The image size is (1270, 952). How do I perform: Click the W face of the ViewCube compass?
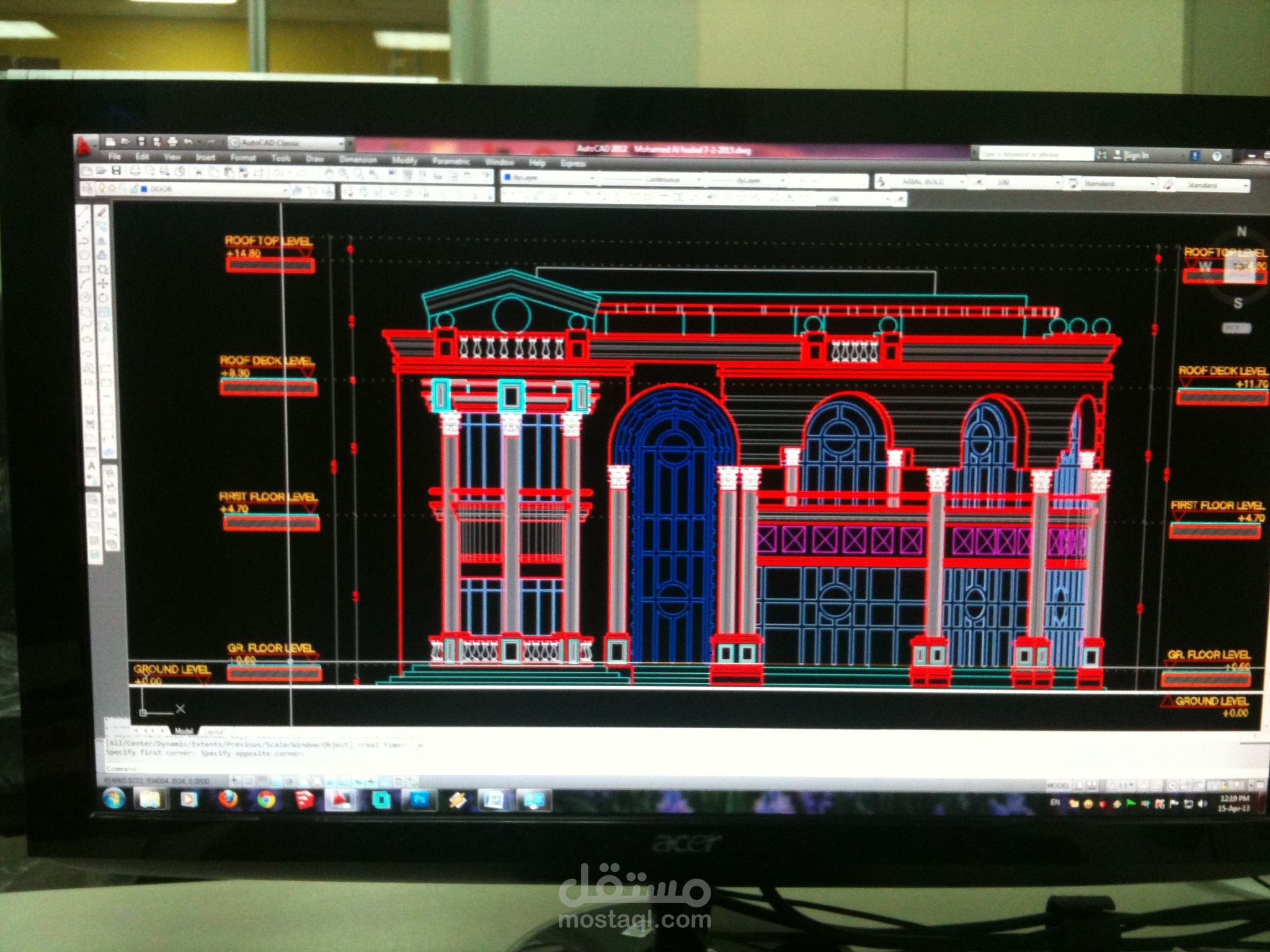click(1205, 267)
